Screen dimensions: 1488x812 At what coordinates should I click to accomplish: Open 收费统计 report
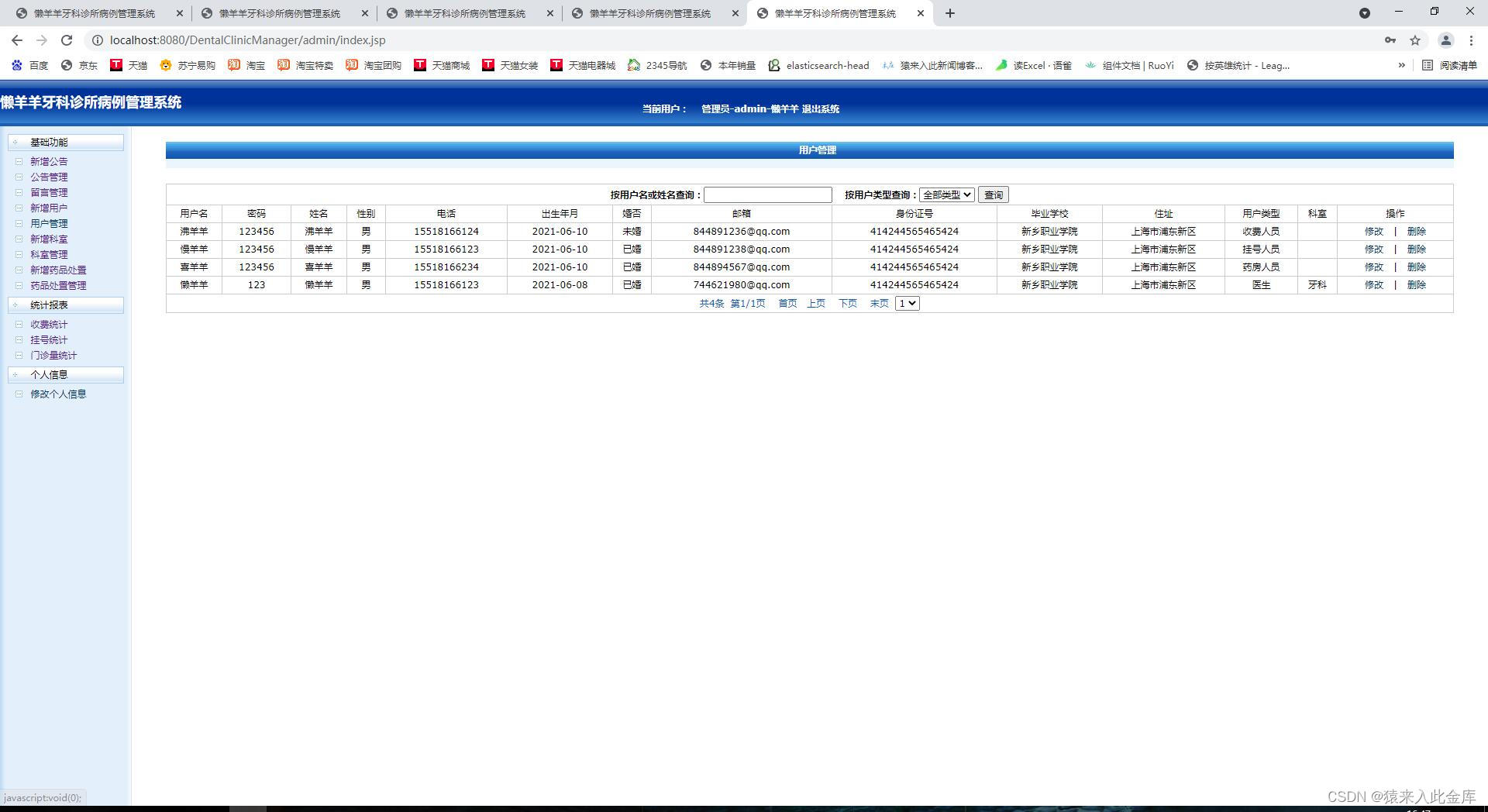click(x=49, y=324)
